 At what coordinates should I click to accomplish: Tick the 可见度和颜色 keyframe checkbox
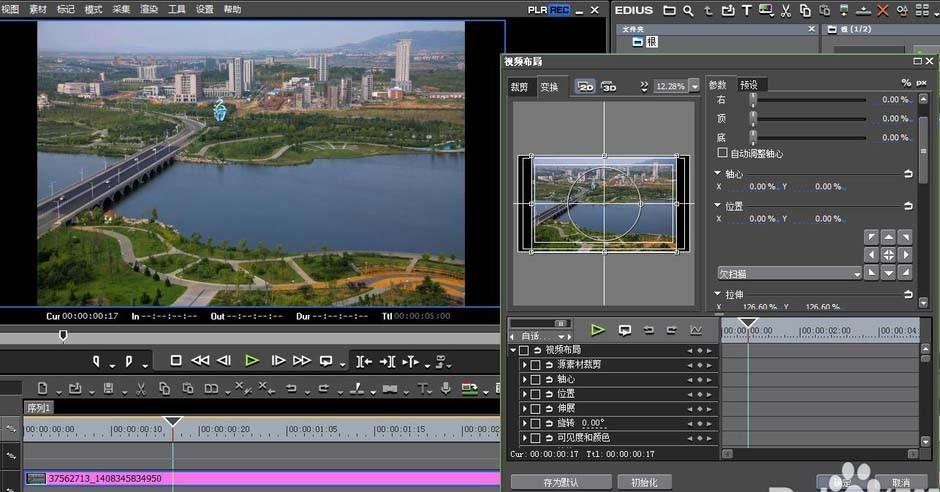click(x=536, y=438)
